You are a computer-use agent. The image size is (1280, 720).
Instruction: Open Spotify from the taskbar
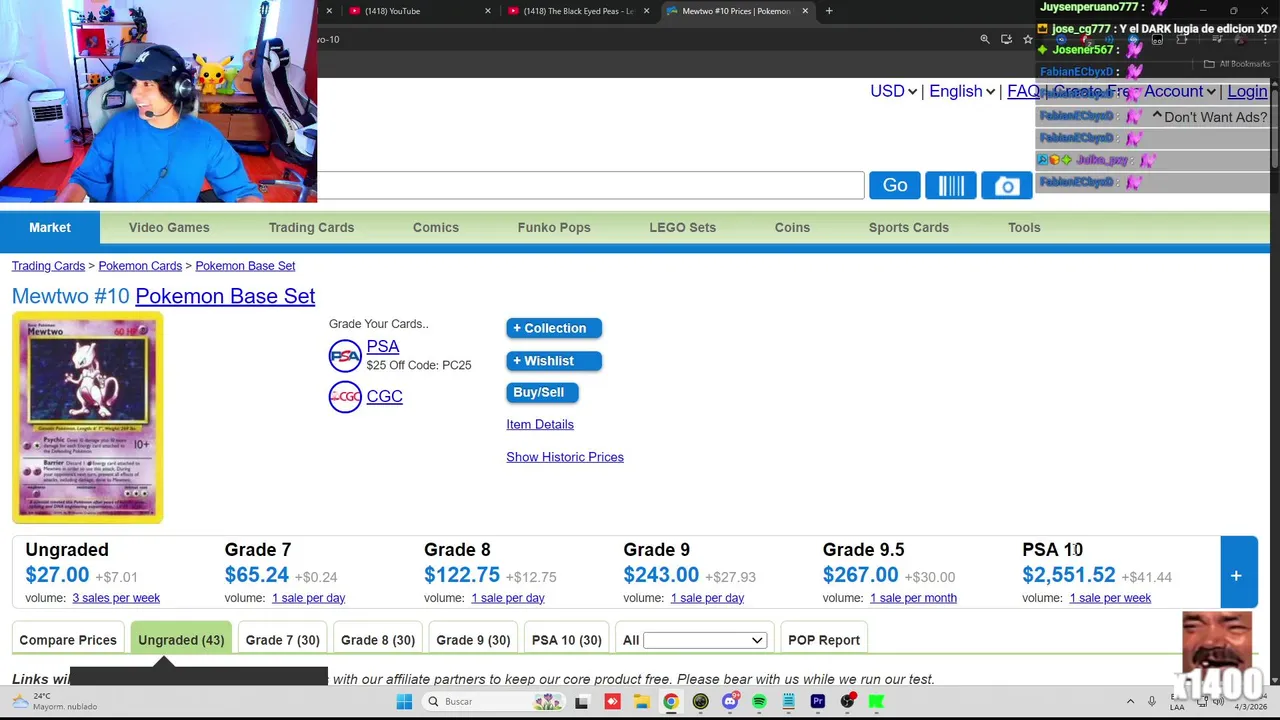coord(759,702)
